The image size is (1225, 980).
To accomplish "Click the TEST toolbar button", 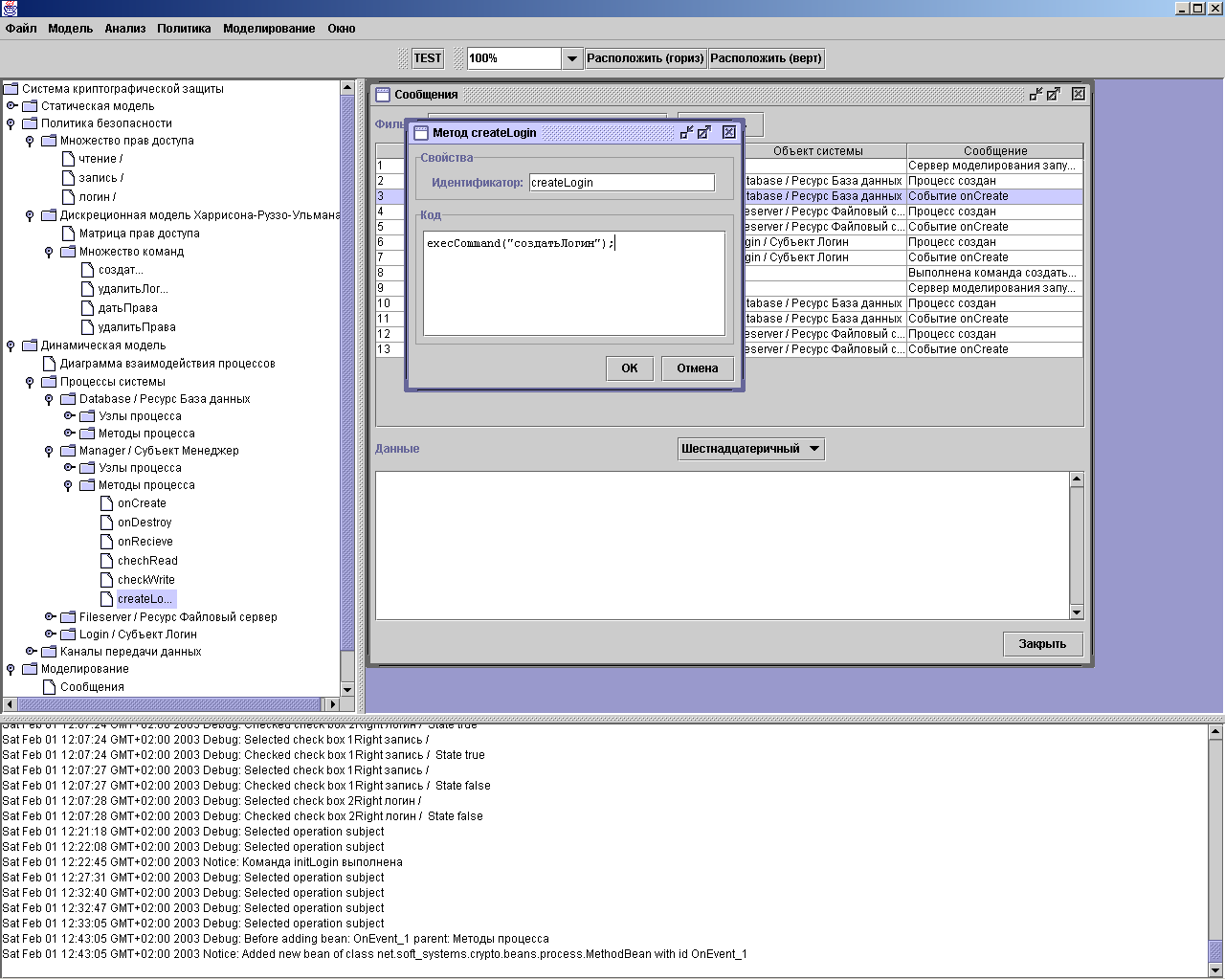I will click(428, 58).
